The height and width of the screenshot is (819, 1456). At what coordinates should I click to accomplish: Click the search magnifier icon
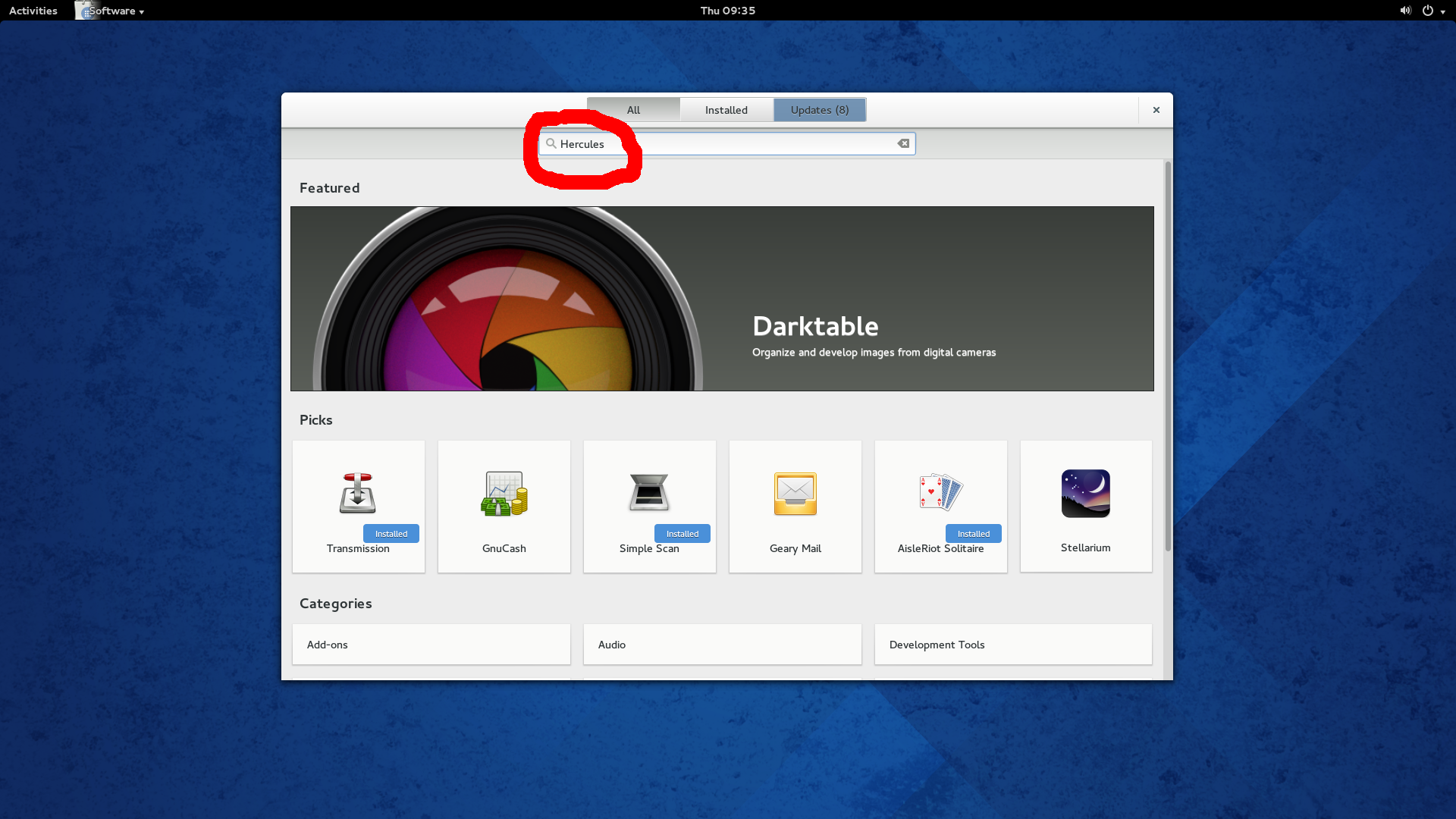point(551,143)
